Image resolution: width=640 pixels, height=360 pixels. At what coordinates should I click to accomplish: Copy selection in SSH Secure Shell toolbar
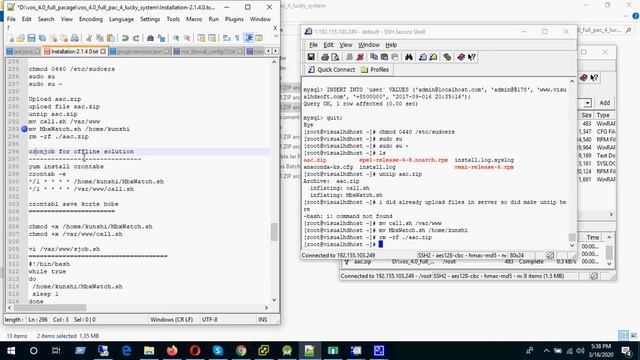(x=373, y=57)
